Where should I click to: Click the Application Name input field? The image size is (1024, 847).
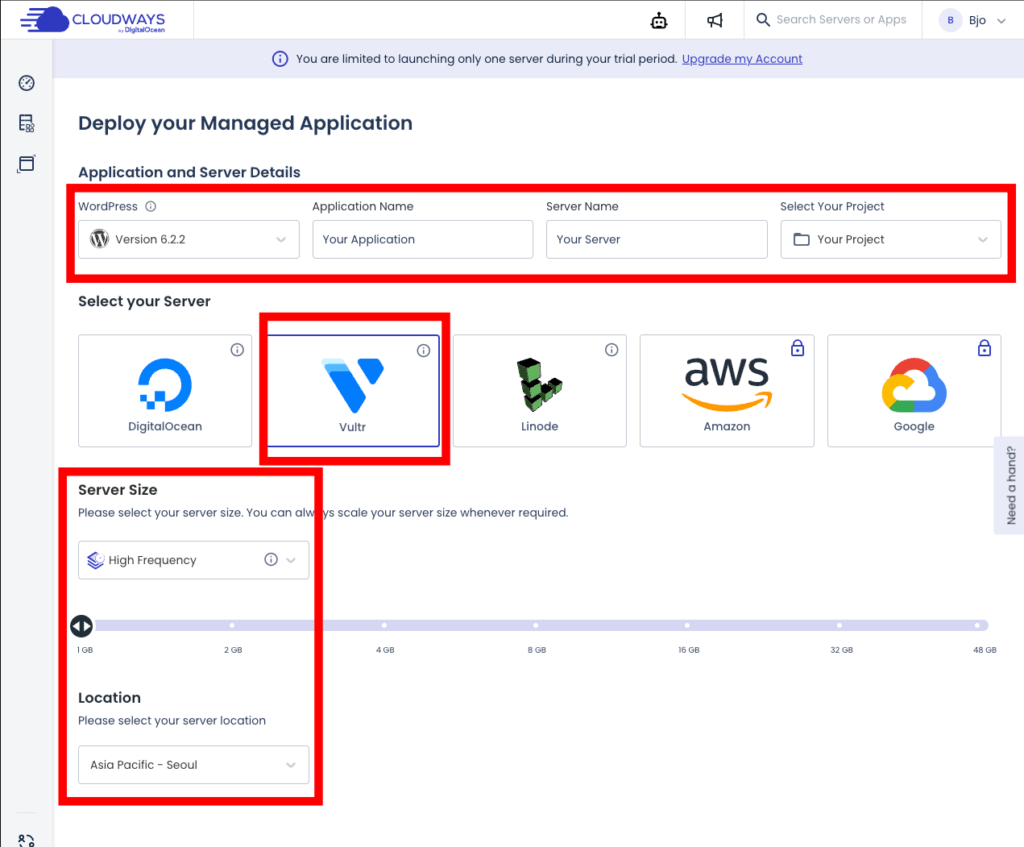423,239
